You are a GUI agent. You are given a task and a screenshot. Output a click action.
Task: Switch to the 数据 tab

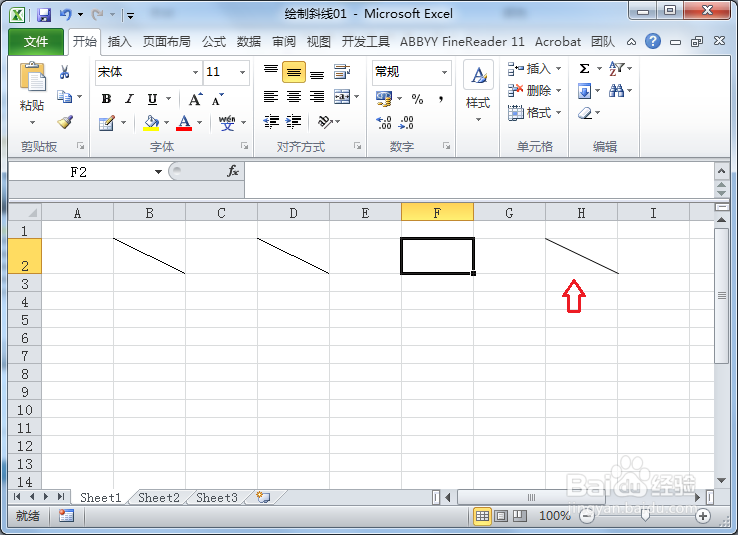click(249, 42)
